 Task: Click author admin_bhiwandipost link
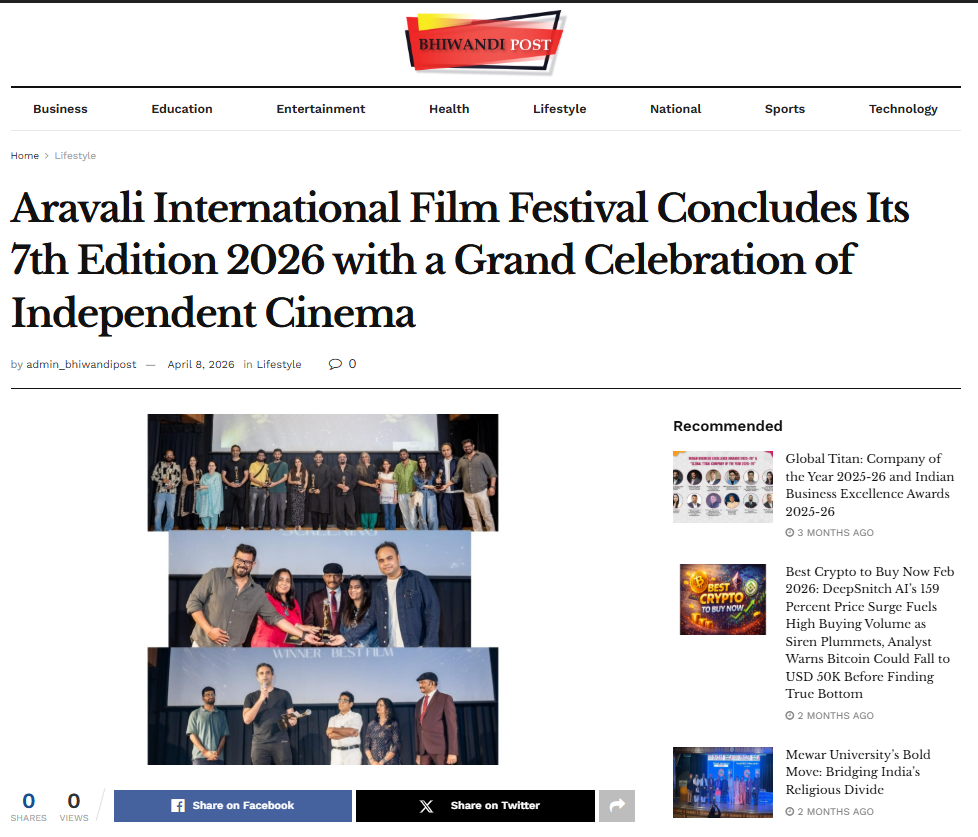tap(81, 364)
